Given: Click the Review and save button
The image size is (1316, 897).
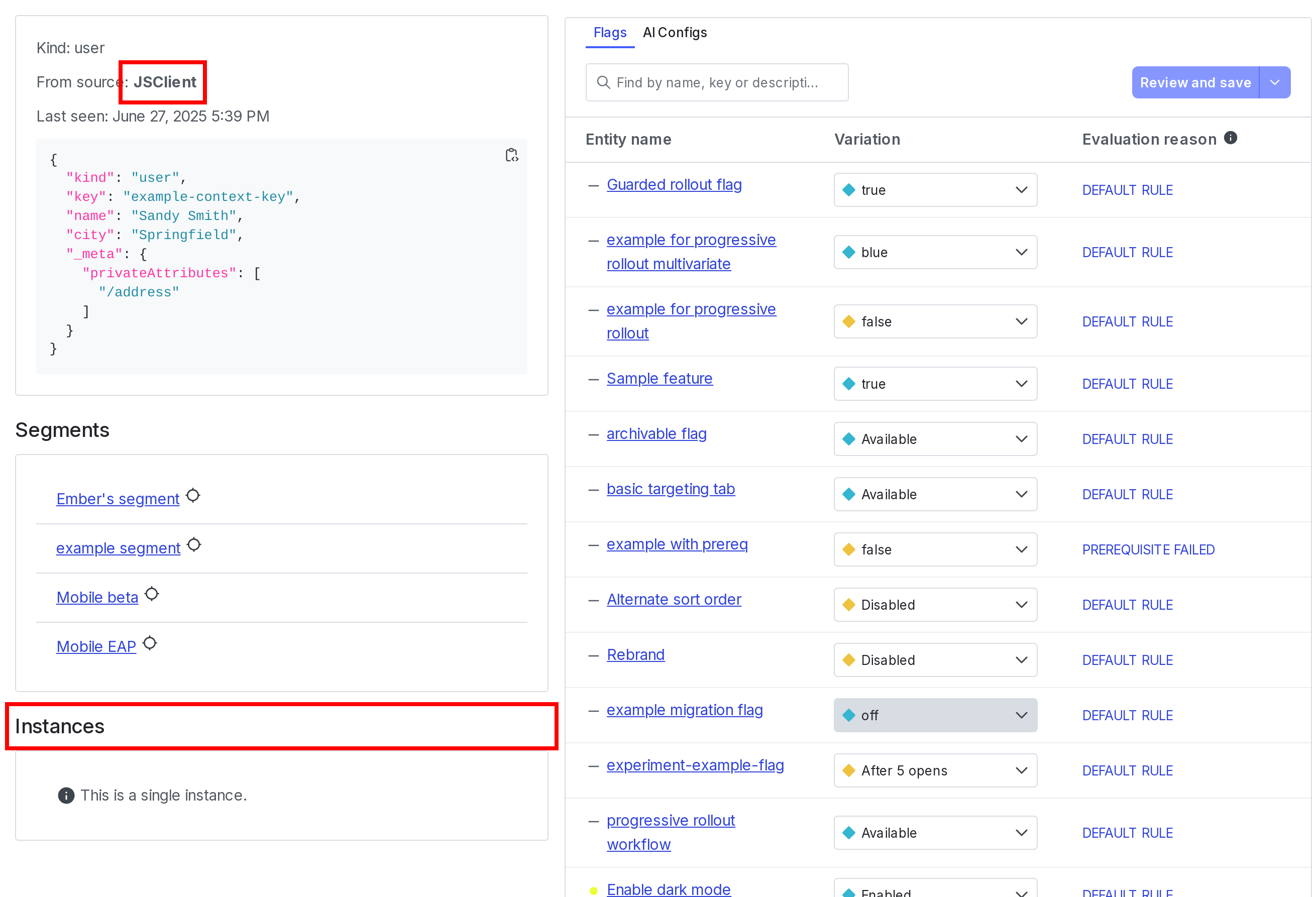Looking at the screenshot, I should (1195, 83).
